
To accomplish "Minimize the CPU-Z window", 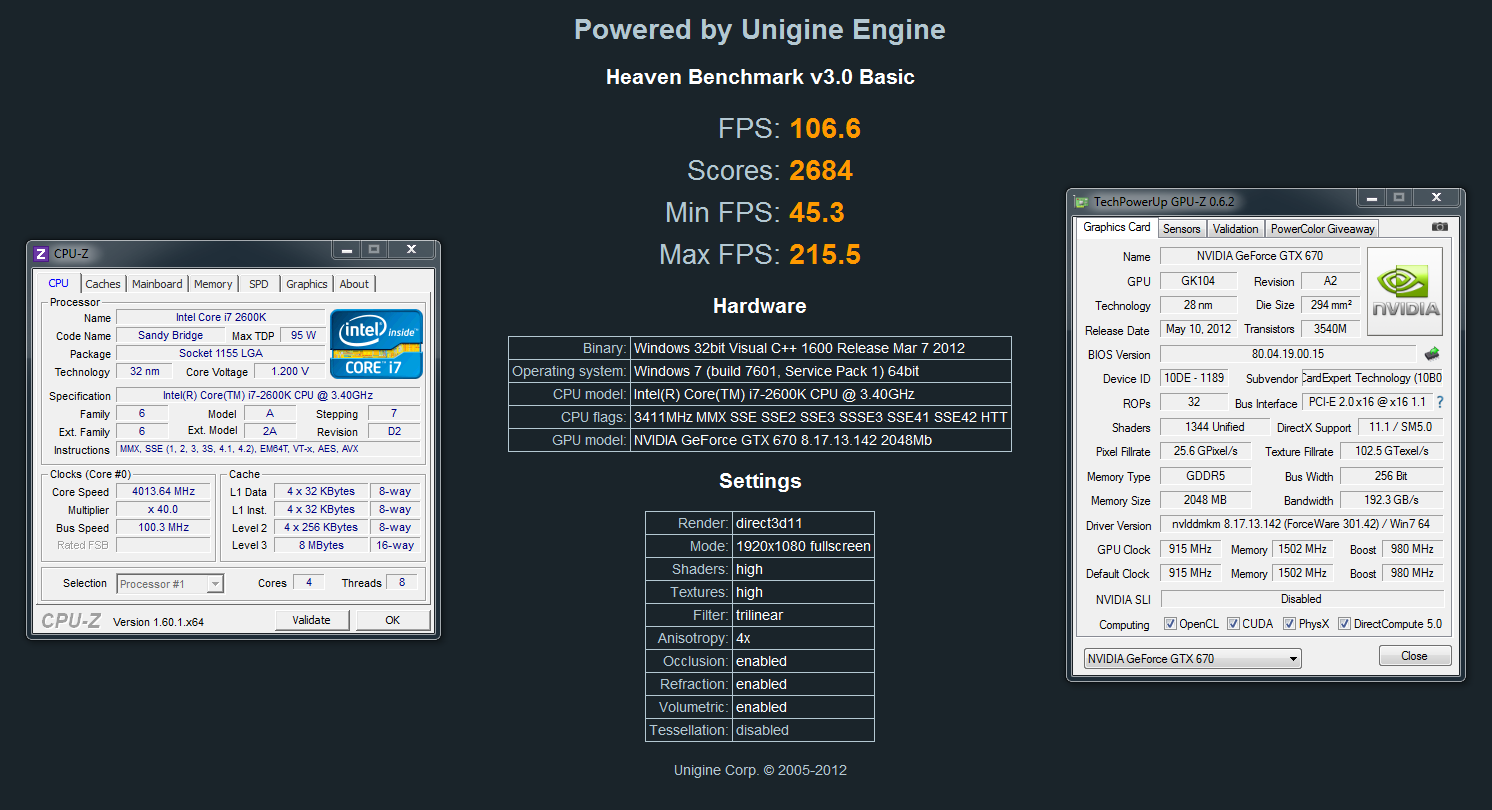I will click(x=346, y=250).
